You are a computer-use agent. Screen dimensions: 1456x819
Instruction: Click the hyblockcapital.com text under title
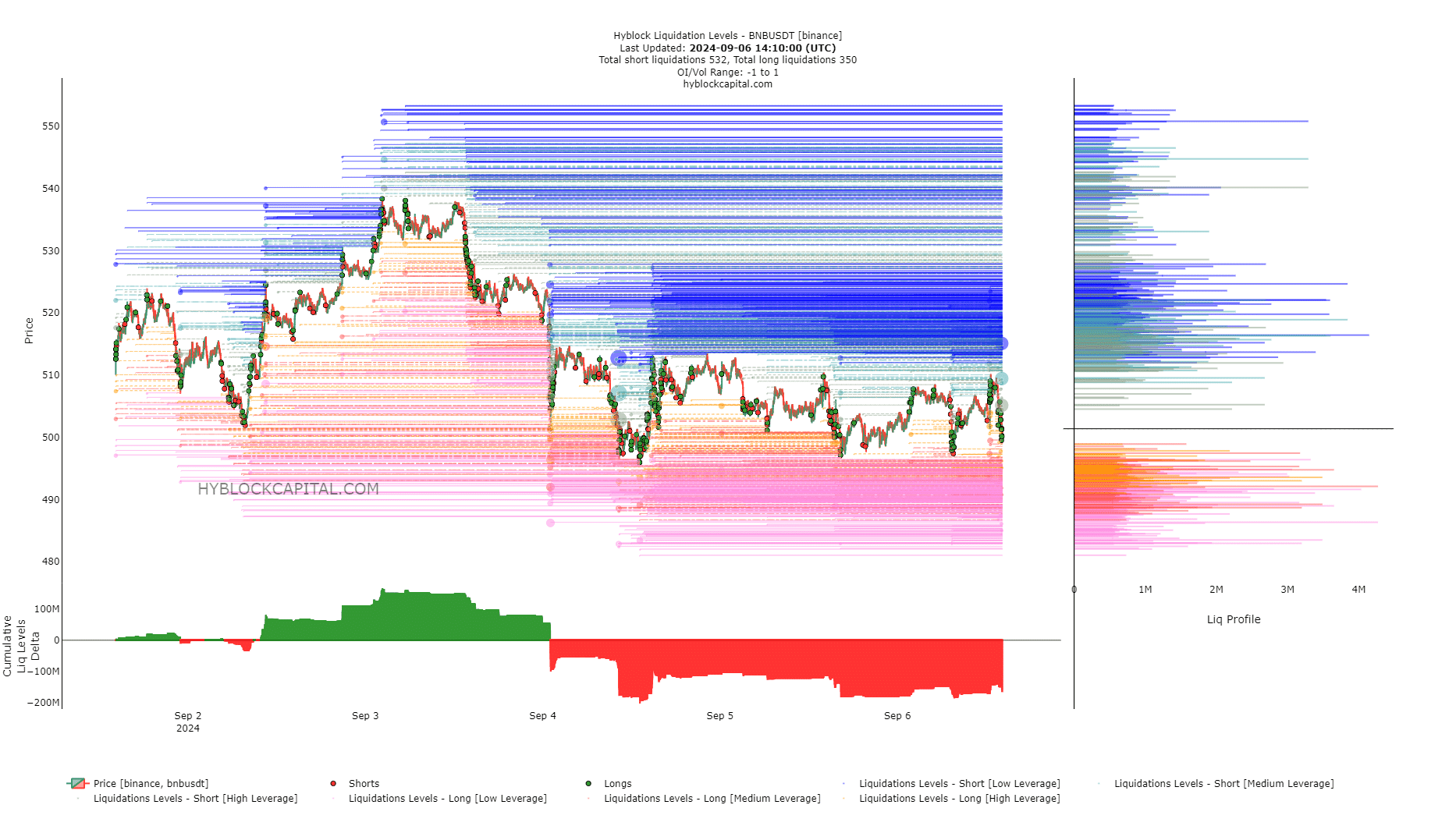coord(727,83)
